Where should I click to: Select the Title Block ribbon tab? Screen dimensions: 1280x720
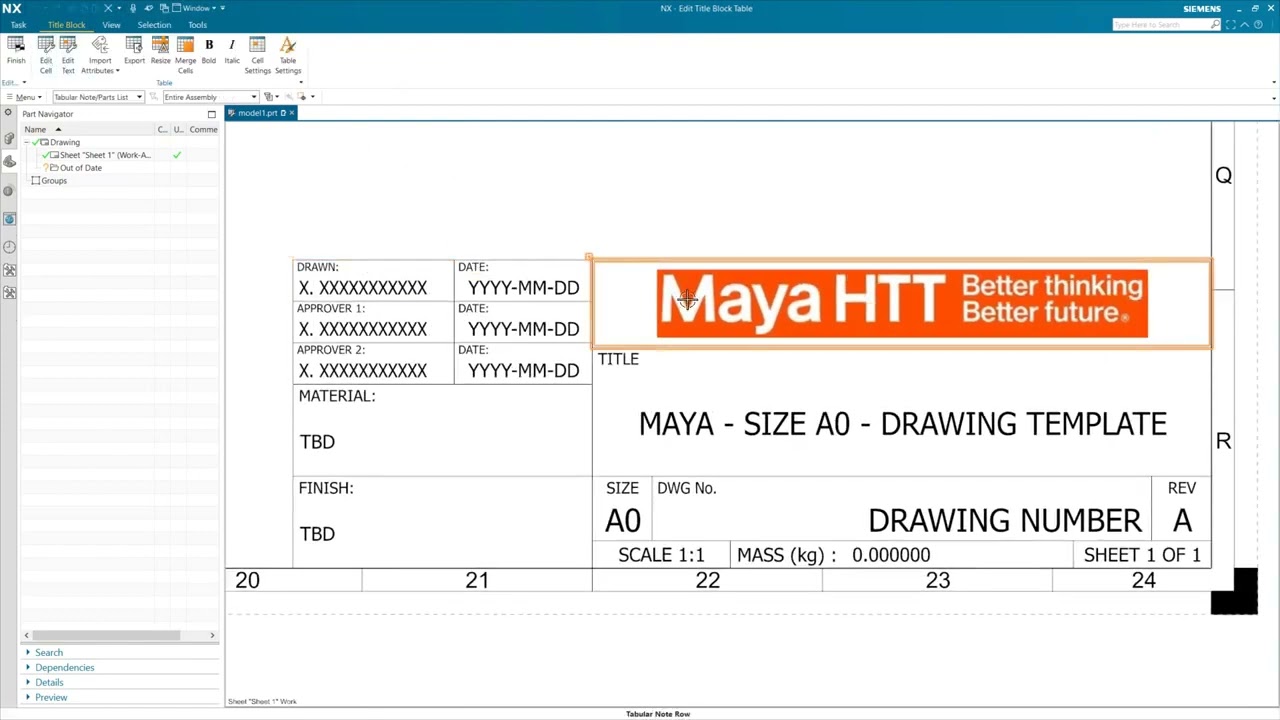[66, 25]
